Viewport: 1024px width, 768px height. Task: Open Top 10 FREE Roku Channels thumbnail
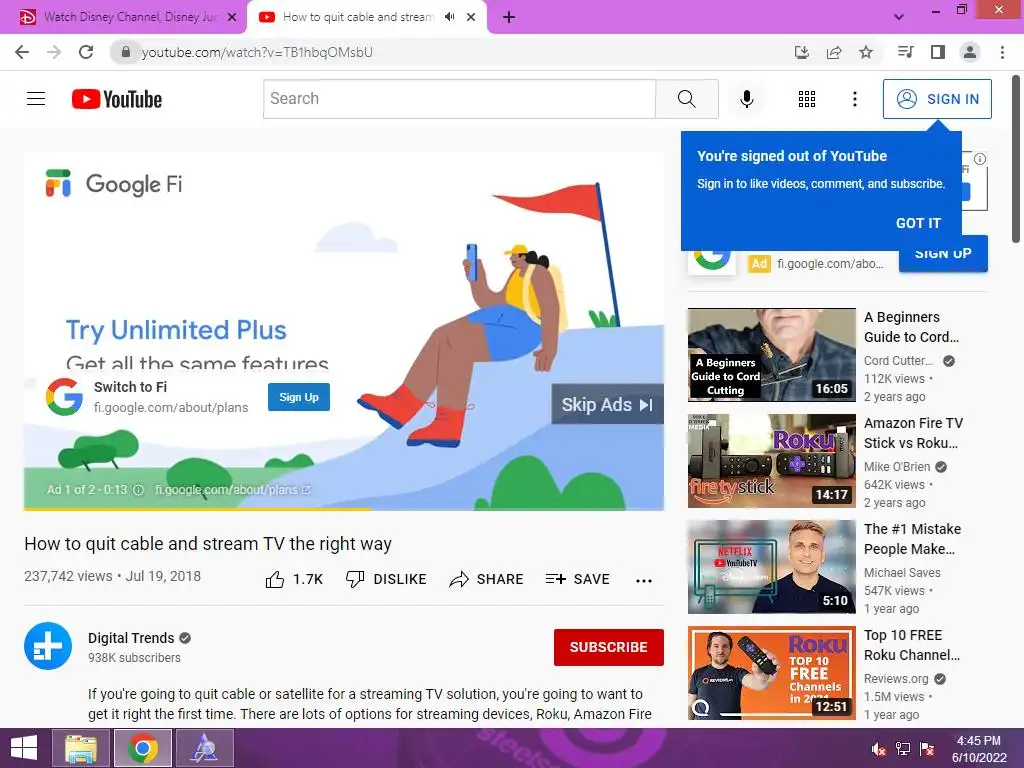pos(771,673)
